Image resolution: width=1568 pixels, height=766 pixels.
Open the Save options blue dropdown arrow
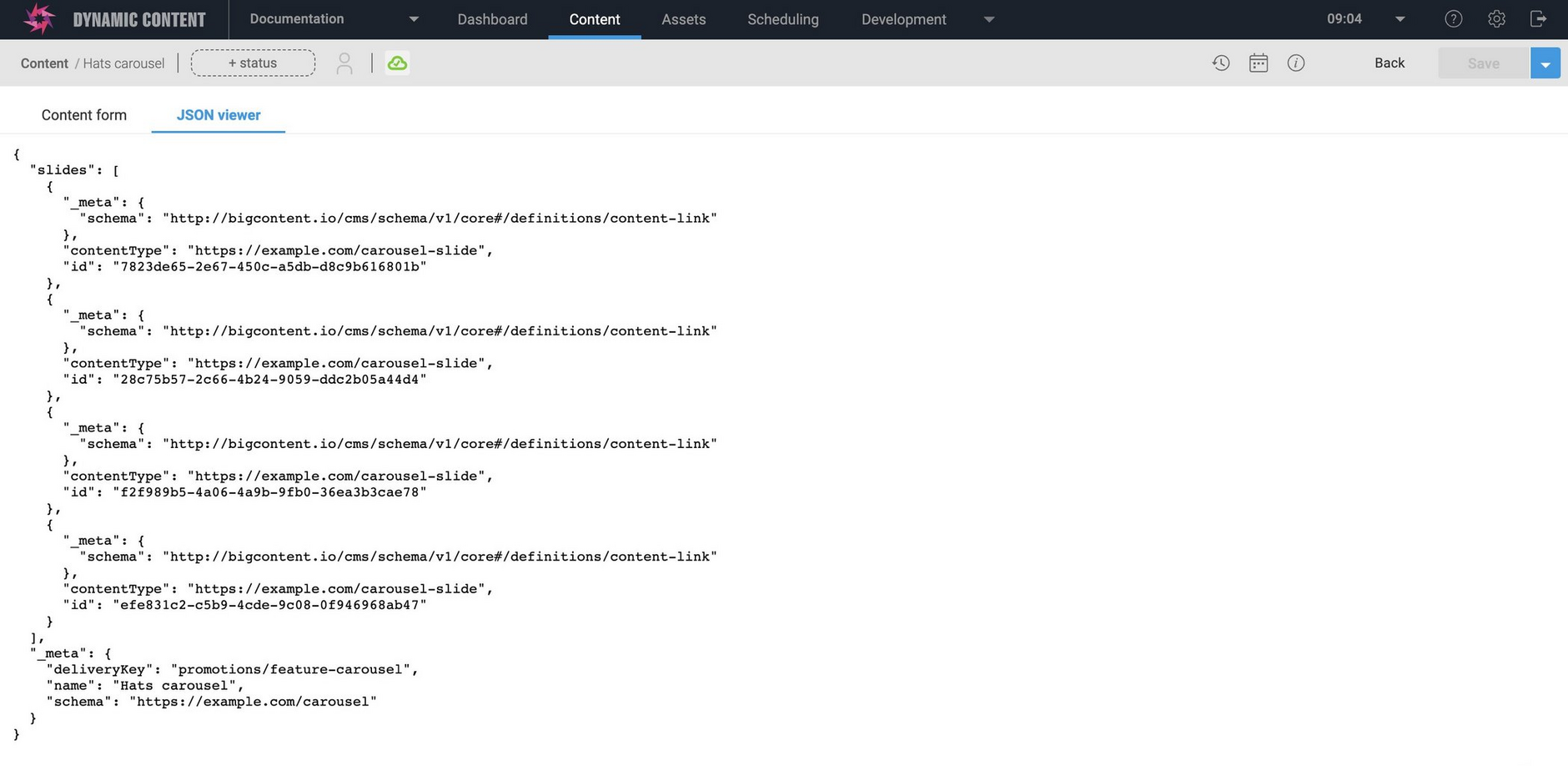tap(1545, 64)
